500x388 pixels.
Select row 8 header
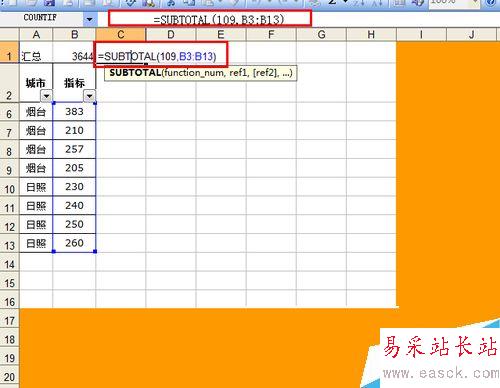point(10,149)
